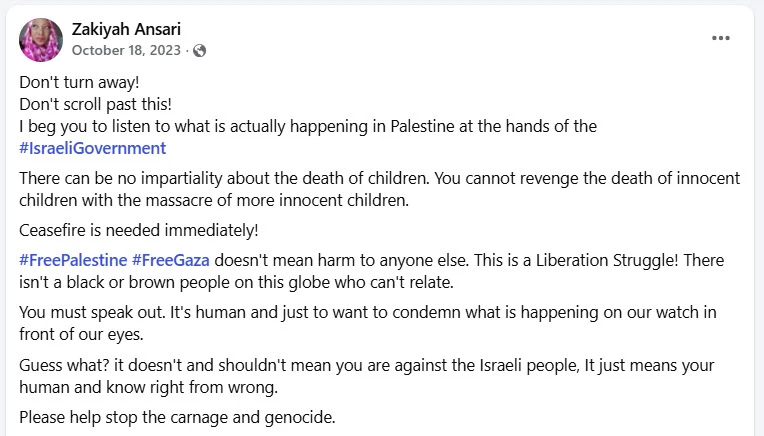Click the "Ceasefire is needed immediately!" line
The width and height of the screenshot is (764, 436).
pyautogui.click(x=125, y=229)
